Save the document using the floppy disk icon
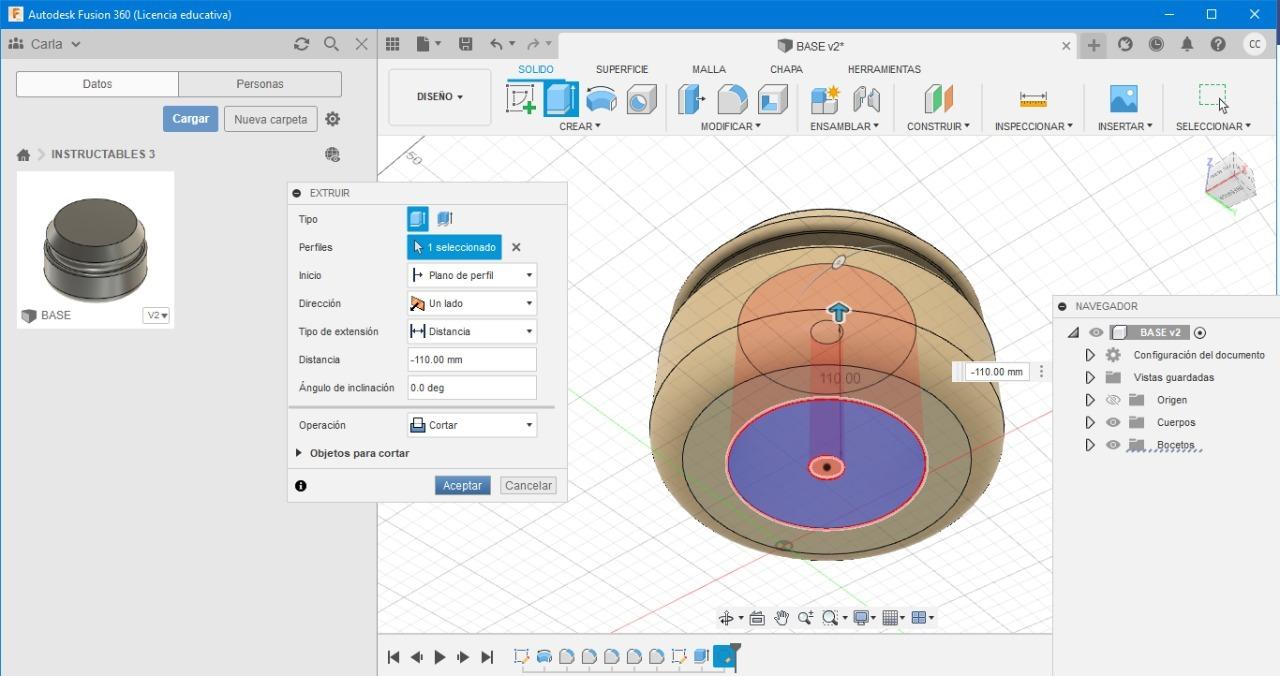This screenshot has width=1280, height=676. tap(465, 44)
